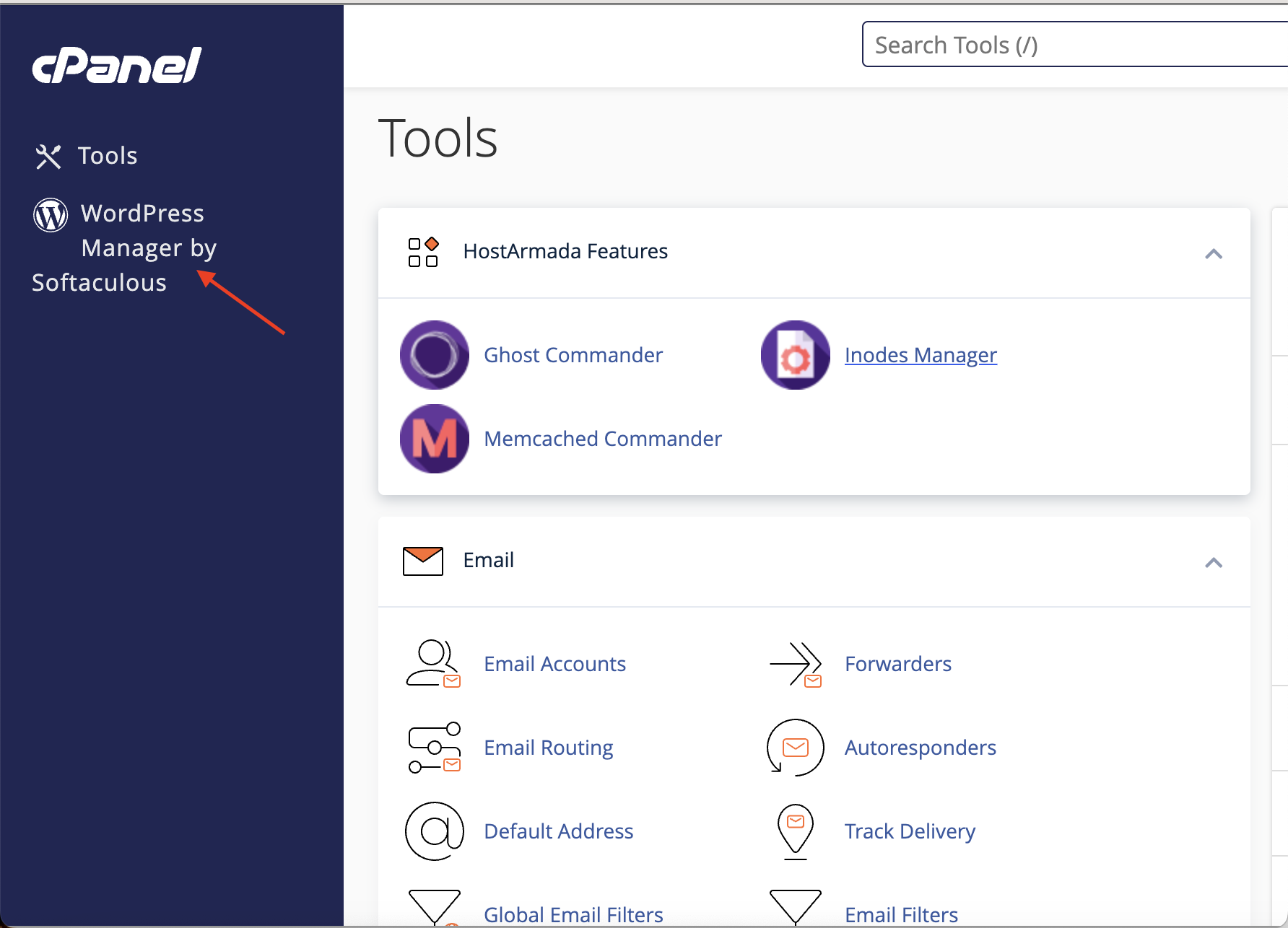Open the Memcached Commander link
1288x928 pixels.
(x=603, y=439)
